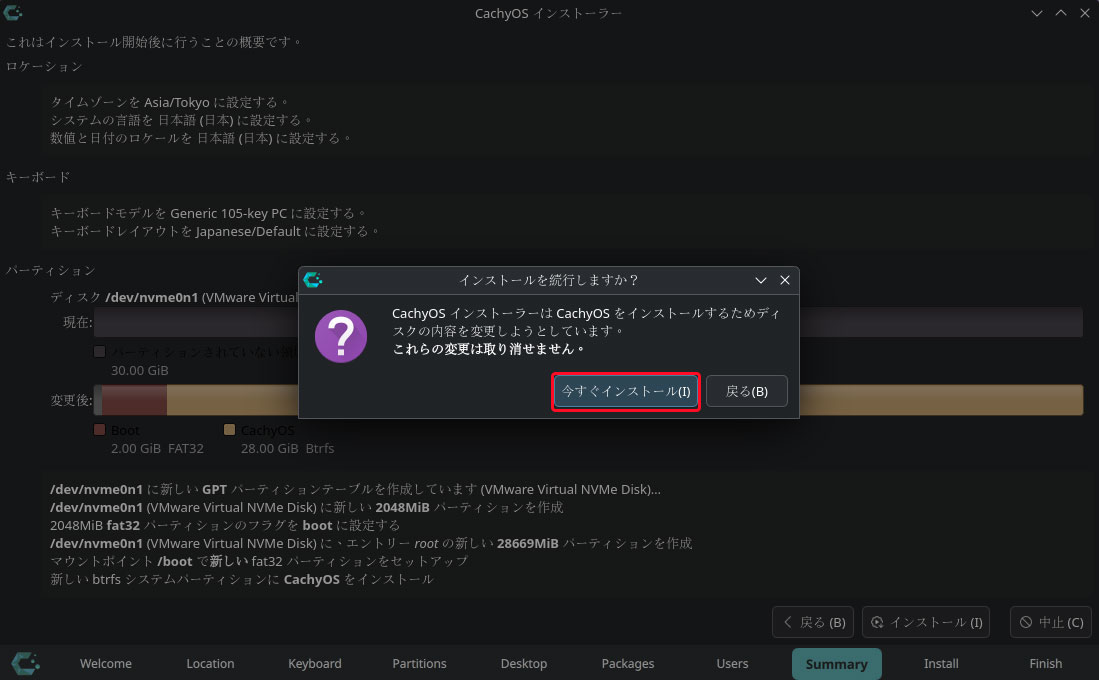Open the Install step

(941, 664)
